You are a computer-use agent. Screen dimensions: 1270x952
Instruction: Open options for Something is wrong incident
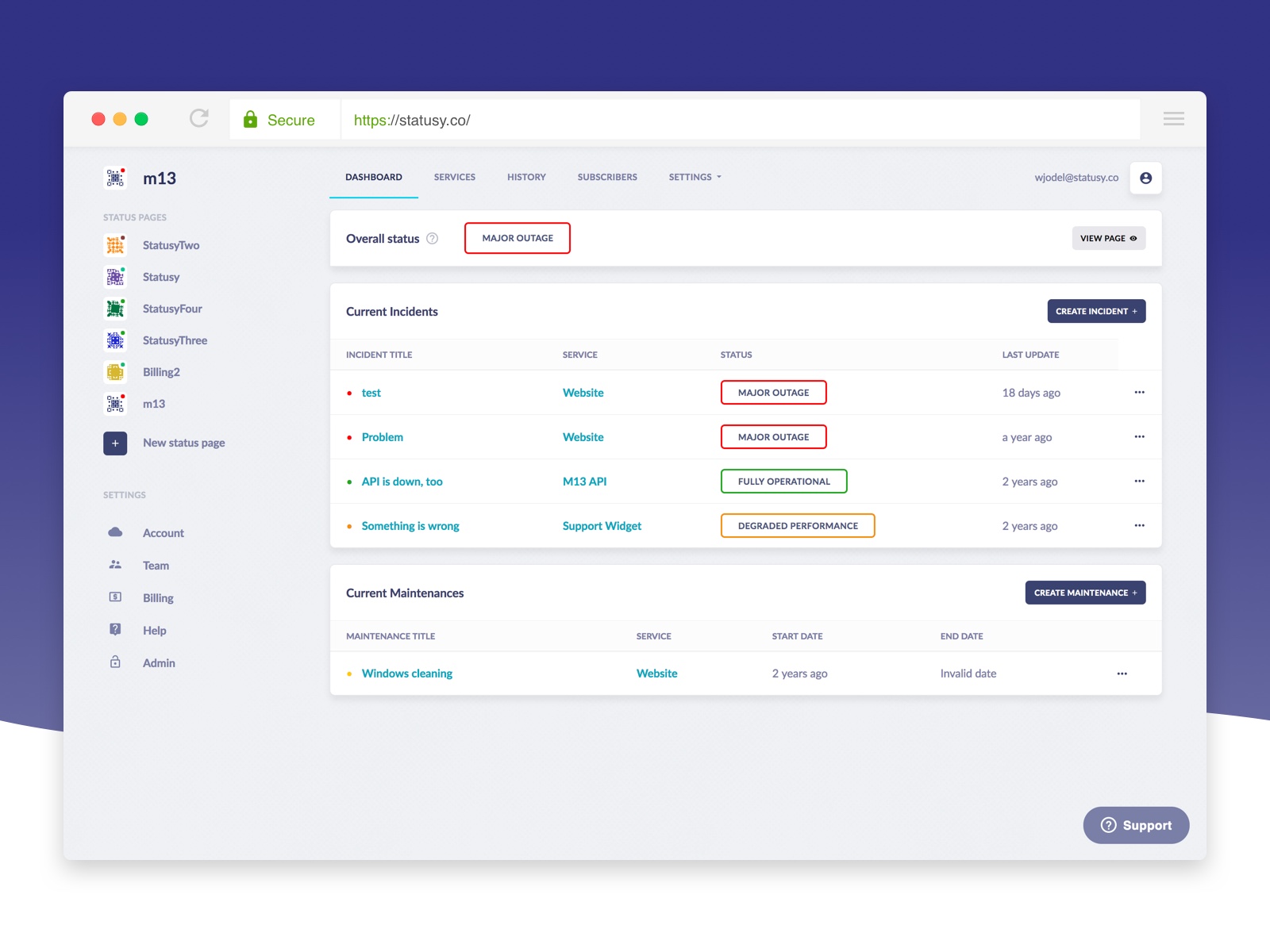(x=1140, y=526)
